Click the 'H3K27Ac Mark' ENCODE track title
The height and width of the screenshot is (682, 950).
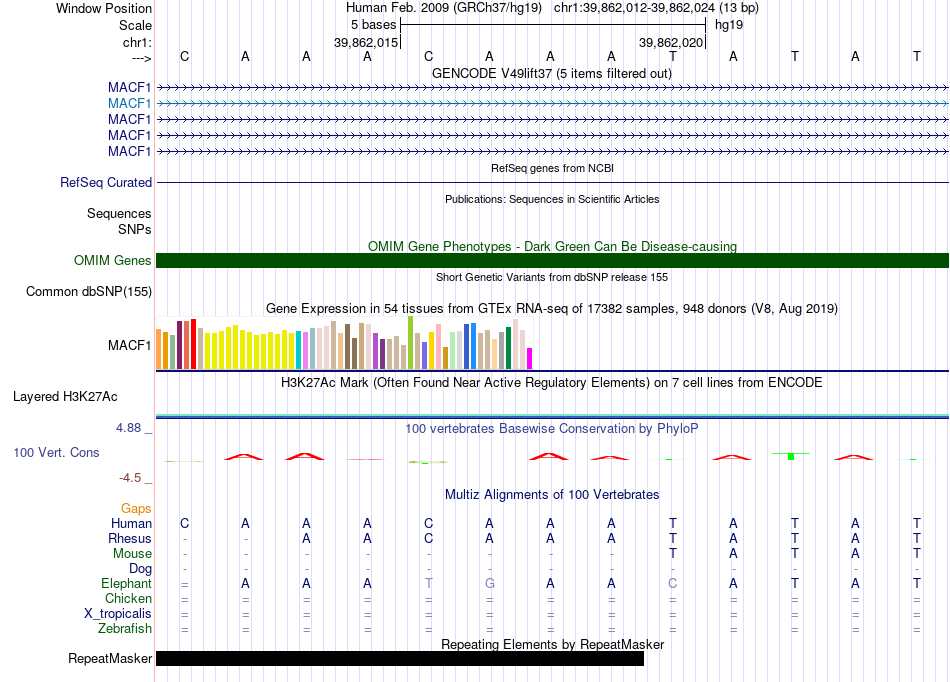pos(551,383)
